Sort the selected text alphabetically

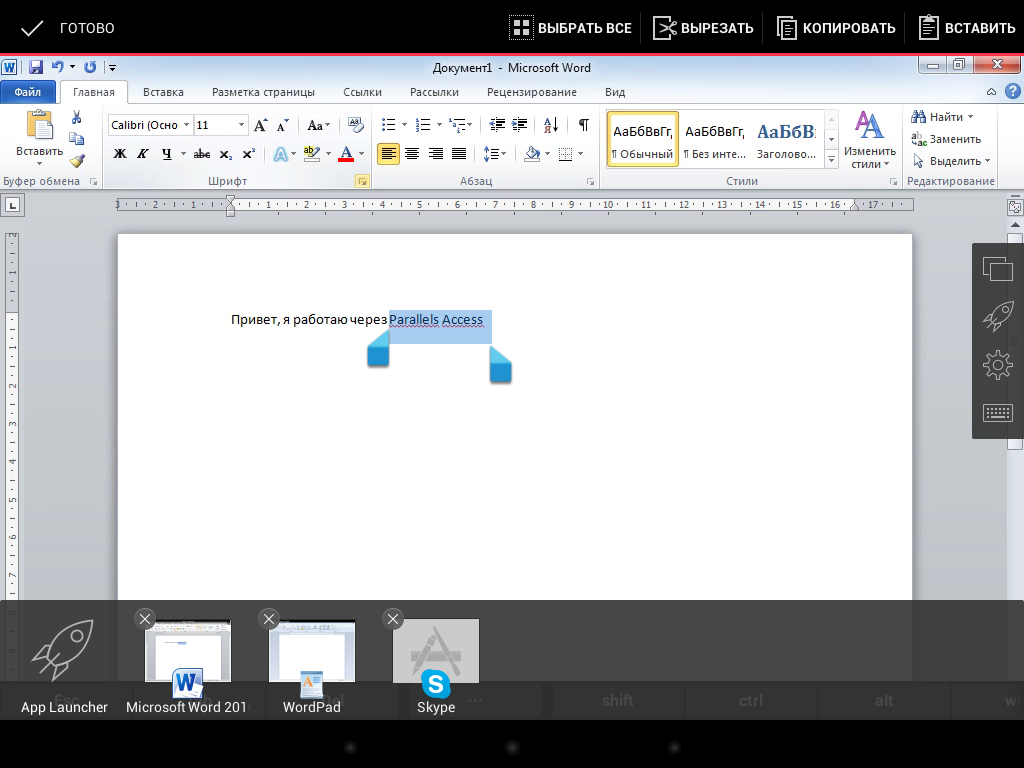(x=551, y=124)
